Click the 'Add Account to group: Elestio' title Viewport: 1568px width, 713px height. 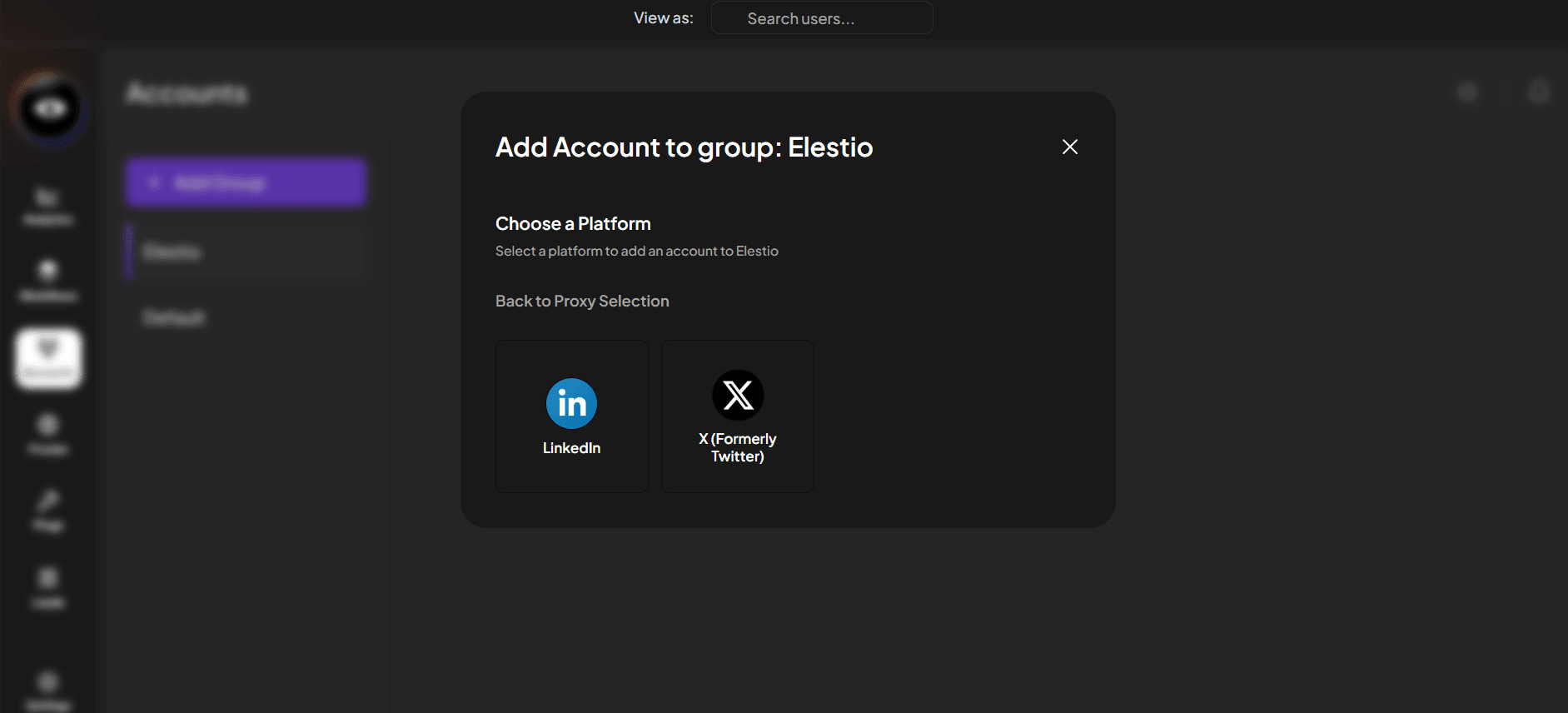pos(684,147)
